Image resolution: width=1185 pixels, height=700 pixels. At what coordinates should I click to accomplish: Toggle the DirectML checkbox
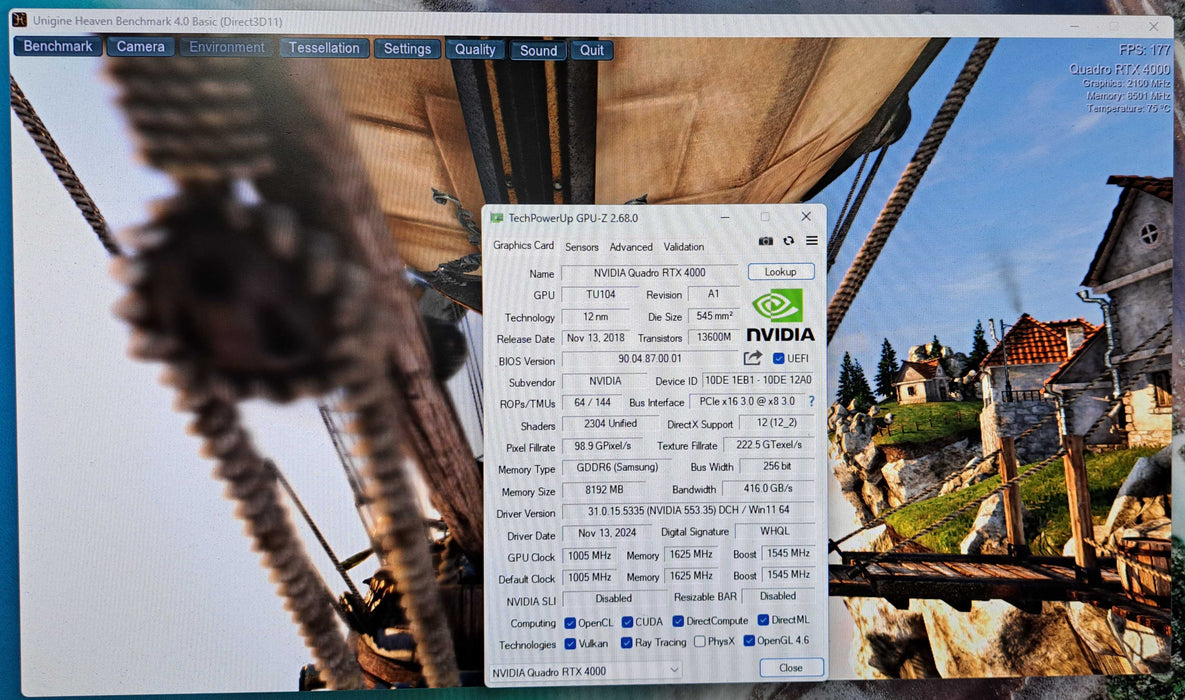763,620
